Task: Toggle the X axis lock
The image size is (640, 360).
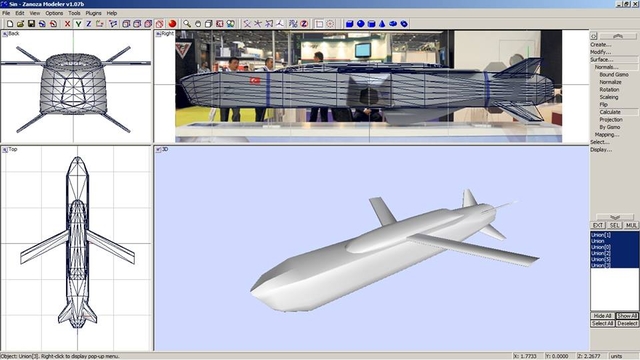Action: 68,24
